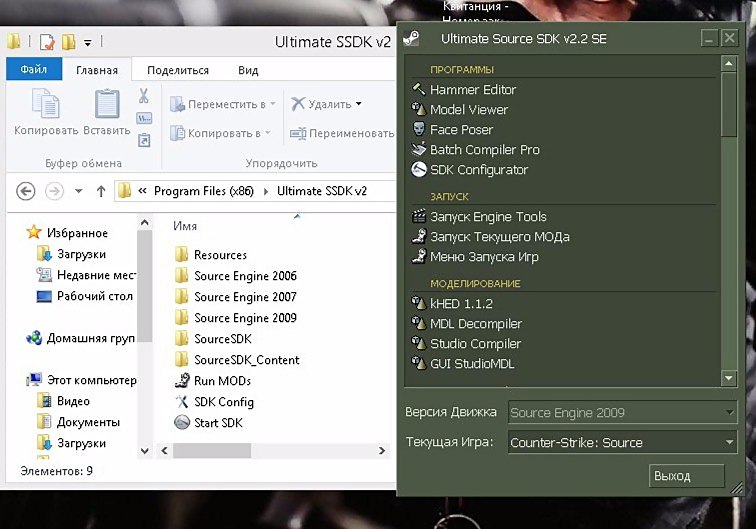Select Этот компьютер in navigation pane
Screen dimensions: 756x529
81,380
